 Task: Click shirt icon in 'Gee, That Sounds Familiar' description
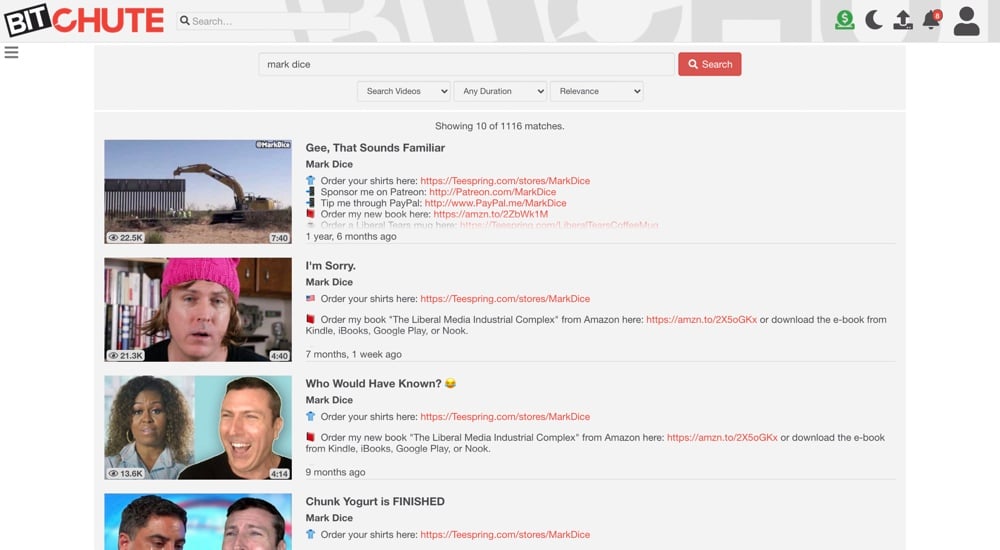pos(311,181)
